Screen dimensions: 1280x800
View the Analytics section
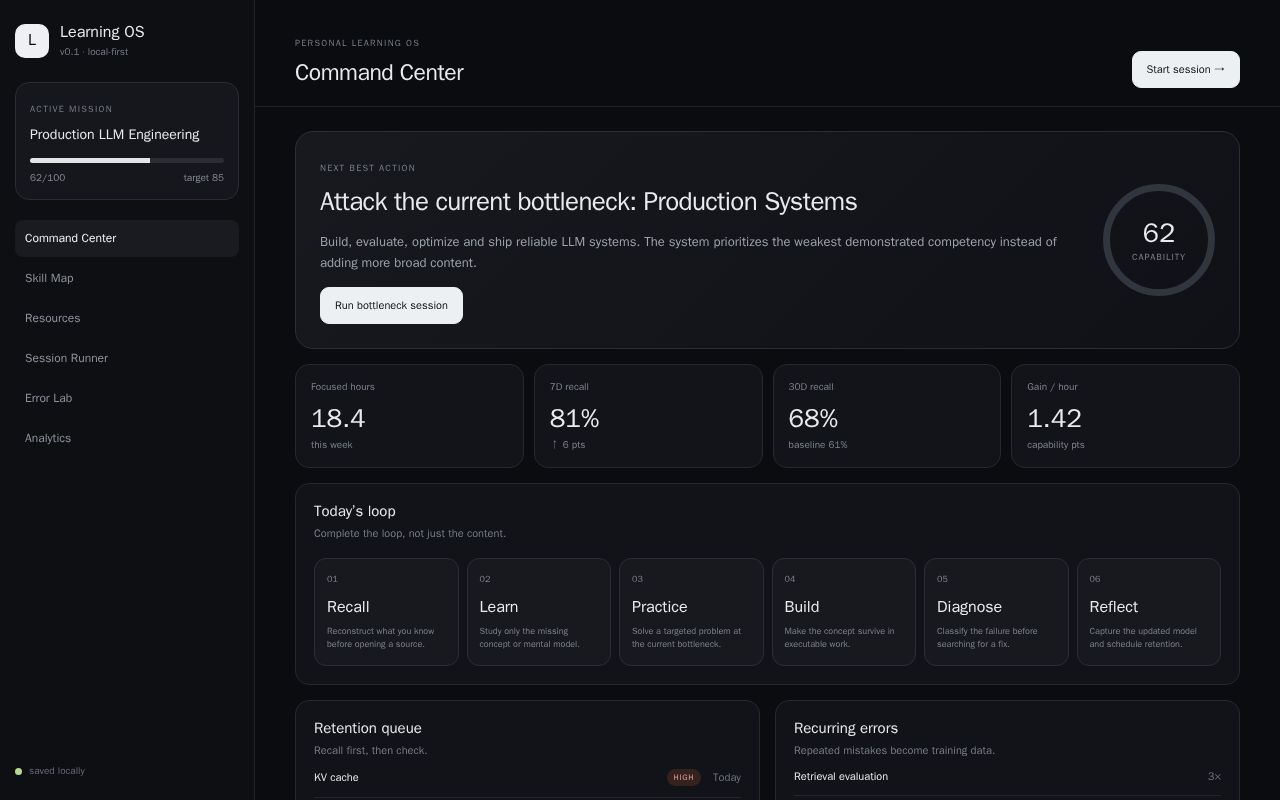[x=127, y=438]
